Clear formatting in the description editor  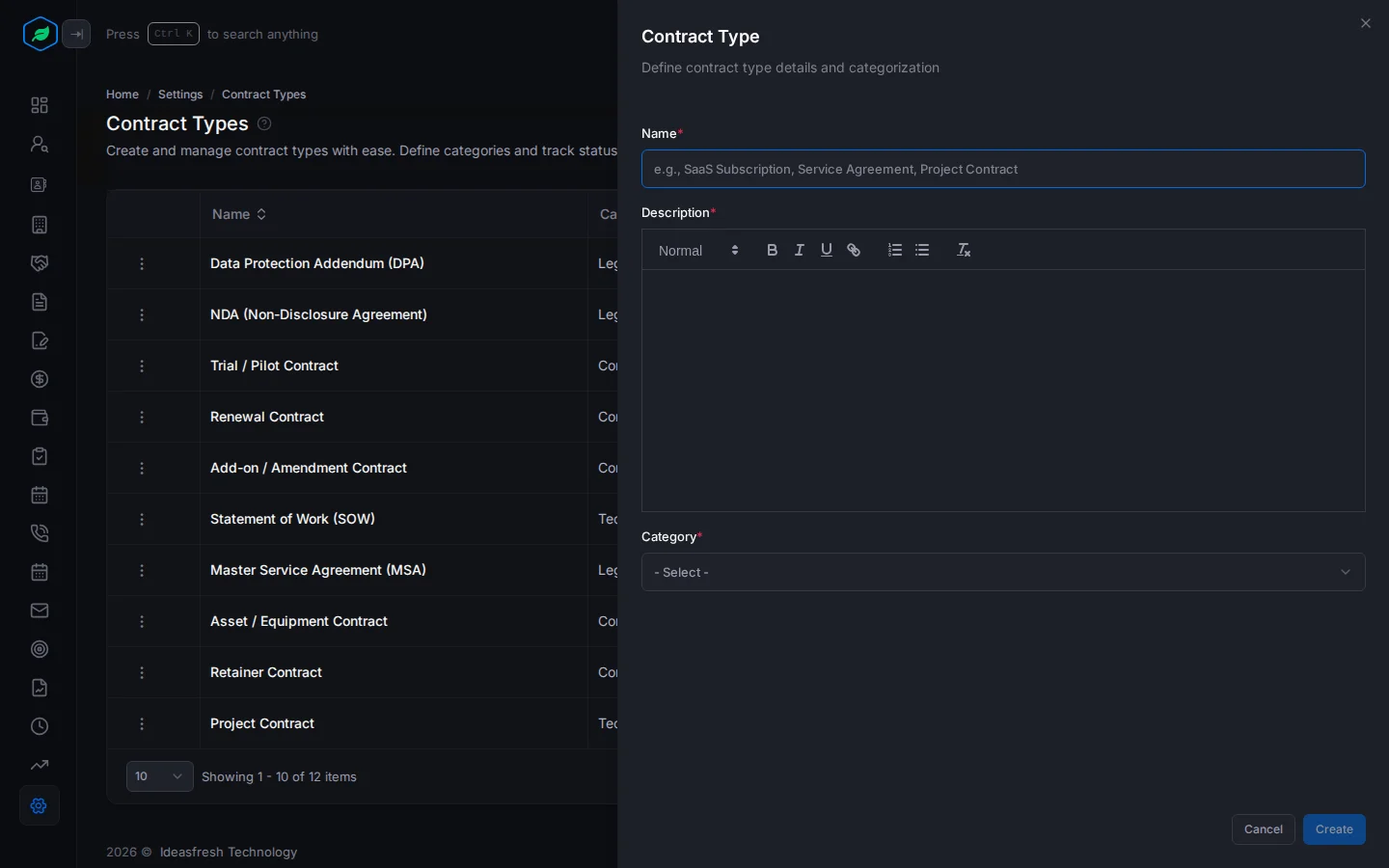tap(964, 250)
